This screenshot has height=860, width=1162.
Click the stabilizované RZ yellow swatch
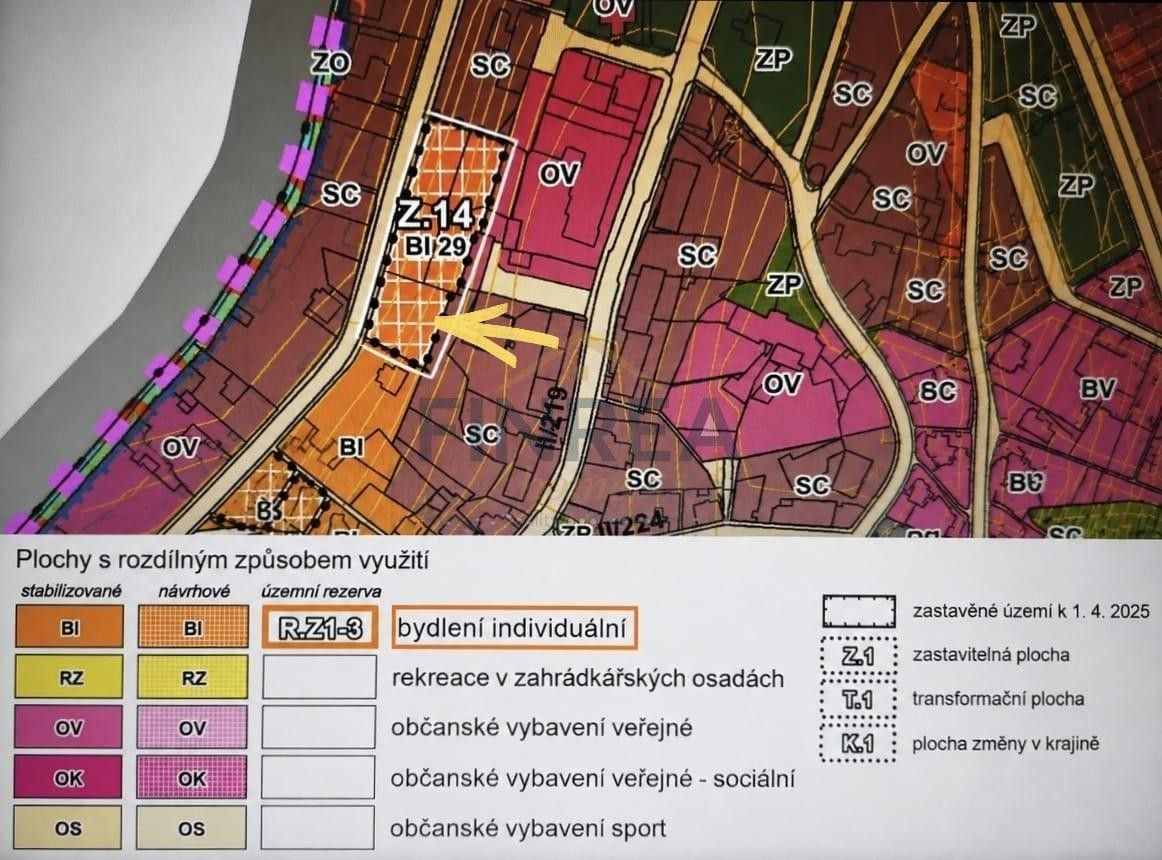click(70, 677)
